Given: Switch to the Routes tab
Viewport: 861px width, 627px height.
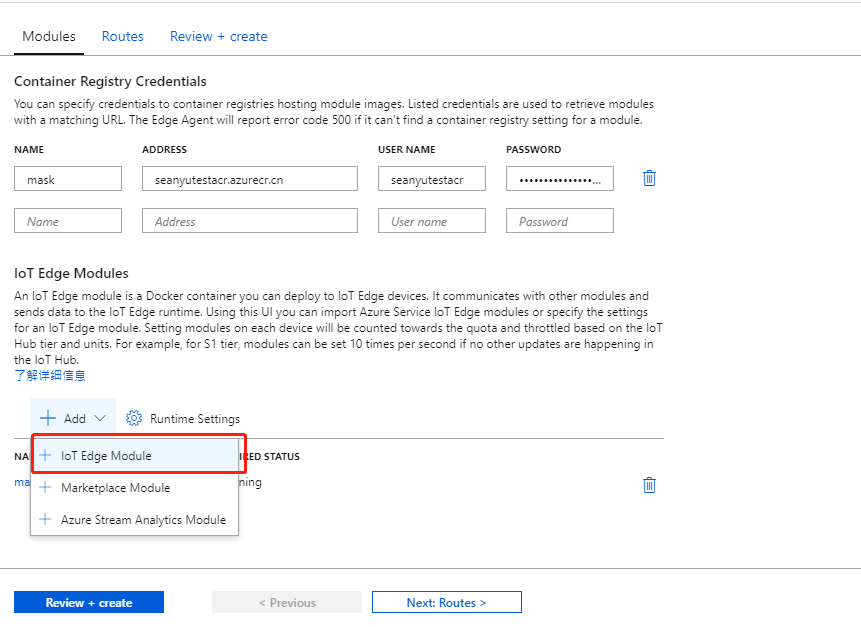Looking at the screenshot, I should point(123,36).
